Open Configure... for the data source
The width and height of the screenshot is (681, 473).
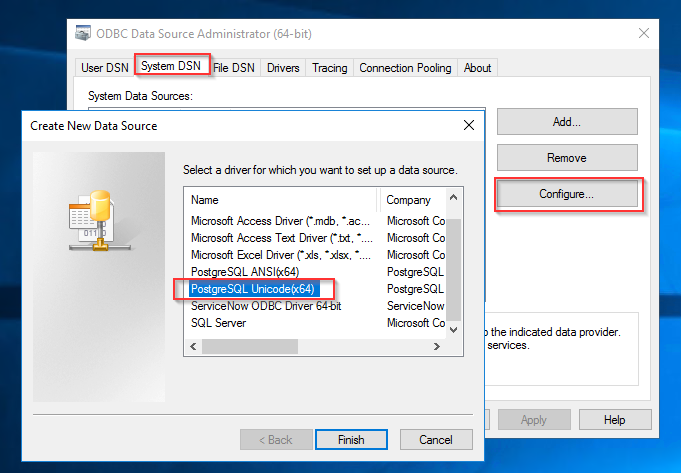pyautogui.click(x=567, y=194)
